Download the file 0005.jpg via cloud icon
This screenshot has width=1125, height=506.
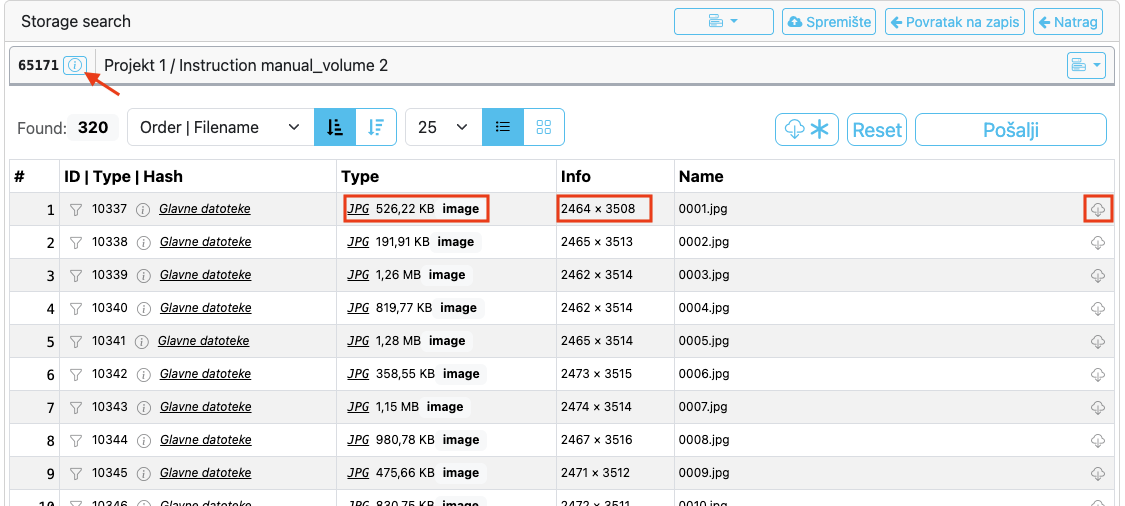1097,342
